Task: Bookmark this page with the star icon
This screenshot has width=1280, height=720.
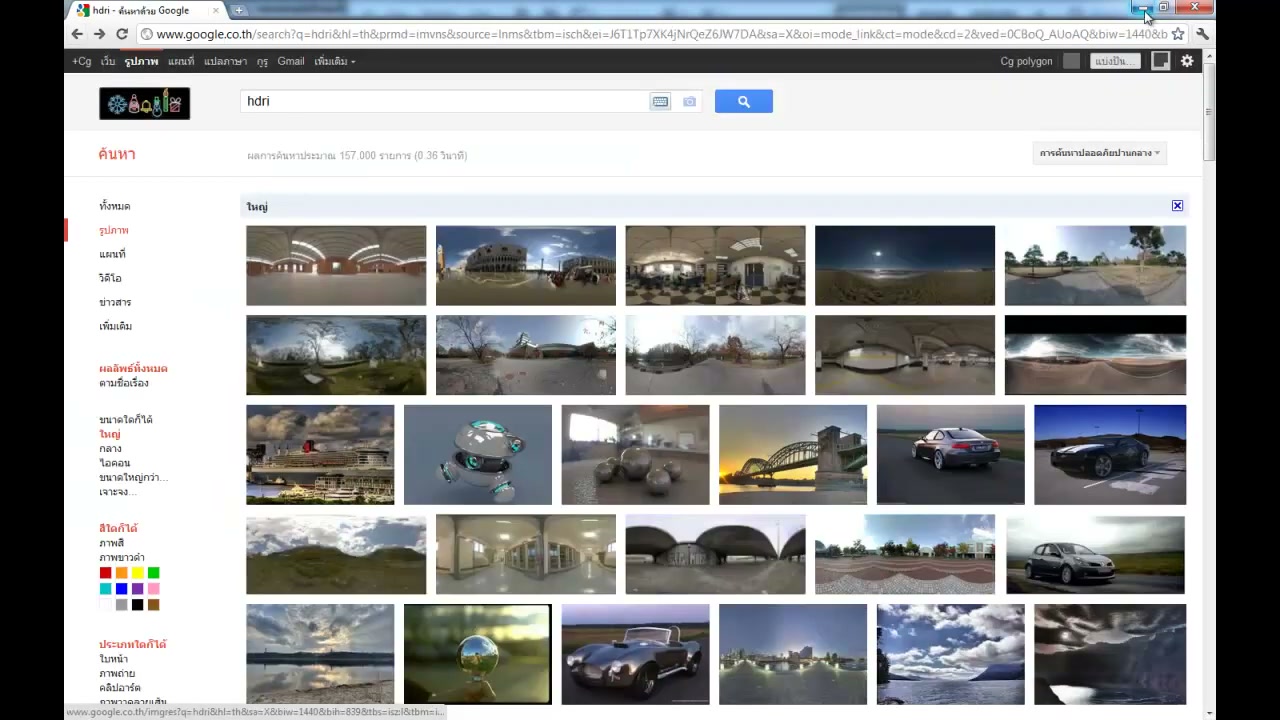Action: click(1178, 34)
